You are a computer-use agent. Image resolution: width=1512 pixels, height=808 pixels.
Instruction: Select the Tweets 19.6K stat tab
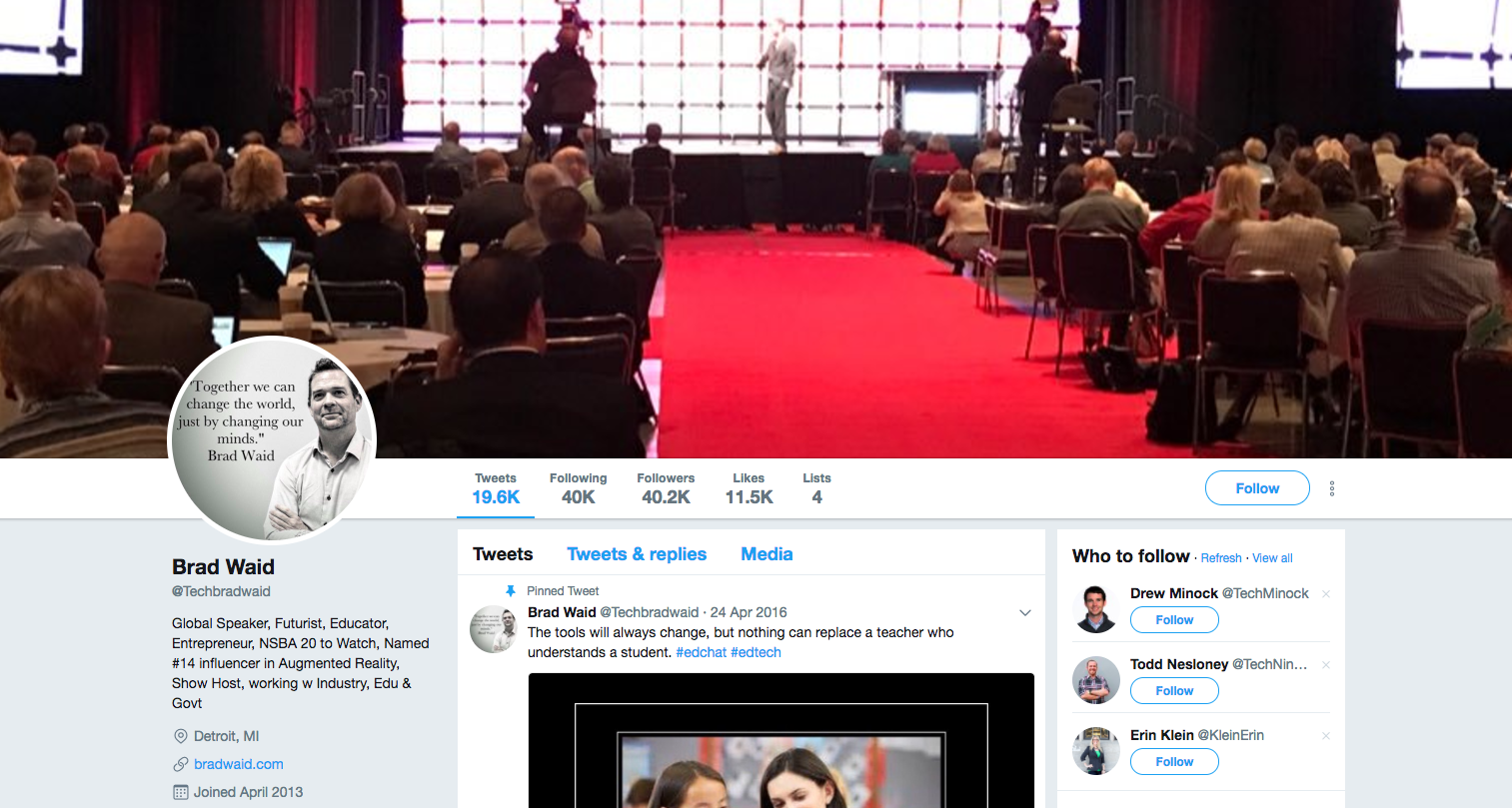point(496,489)
